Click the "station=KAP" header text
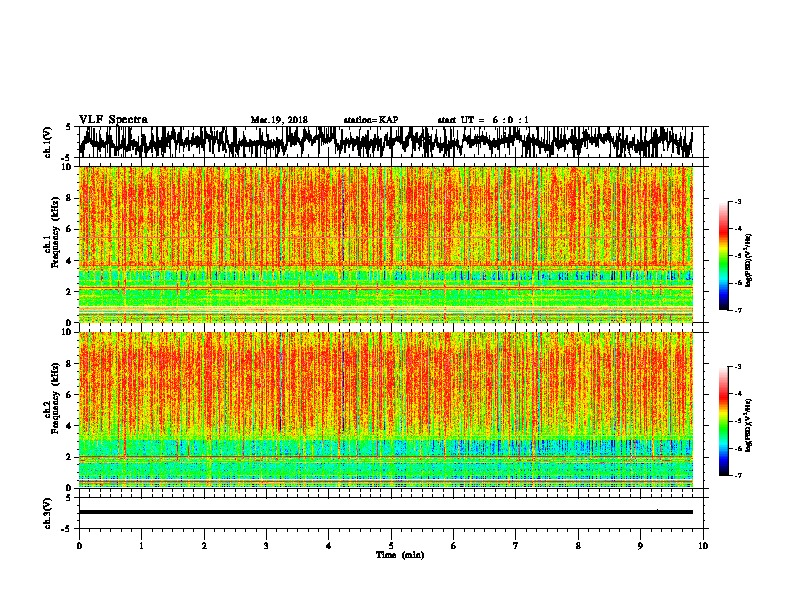The height and width of the screenshot is (612, 792). click(371, 120)
